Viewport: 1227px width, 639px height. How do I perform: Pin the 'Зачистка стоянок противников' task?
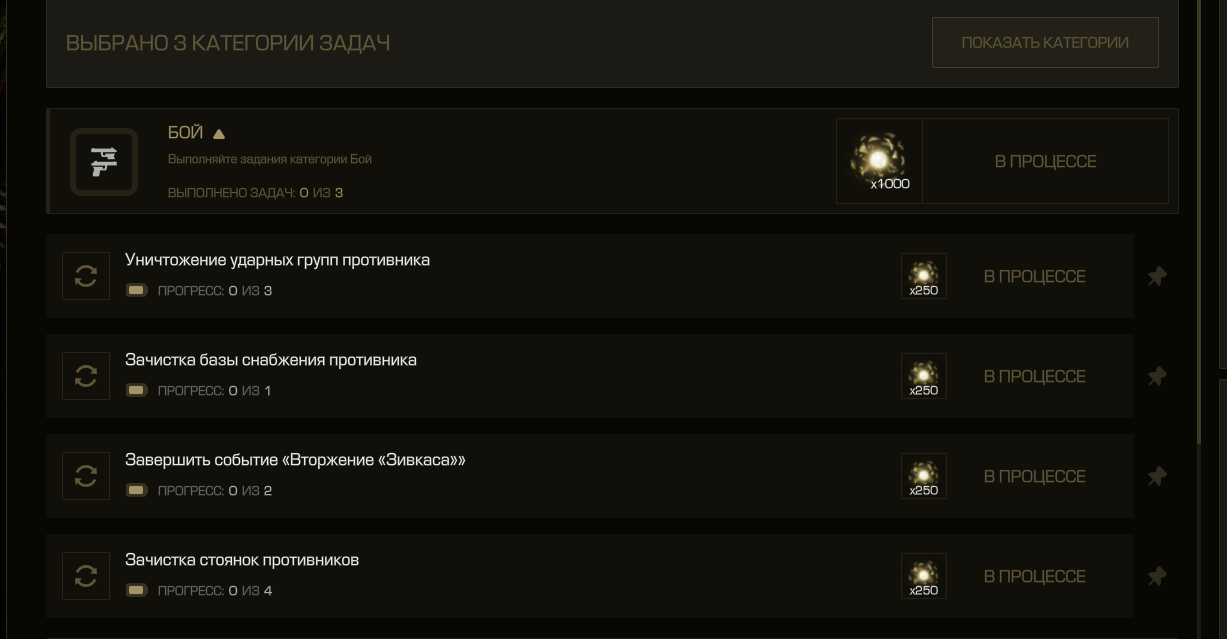pos(1157,576)
